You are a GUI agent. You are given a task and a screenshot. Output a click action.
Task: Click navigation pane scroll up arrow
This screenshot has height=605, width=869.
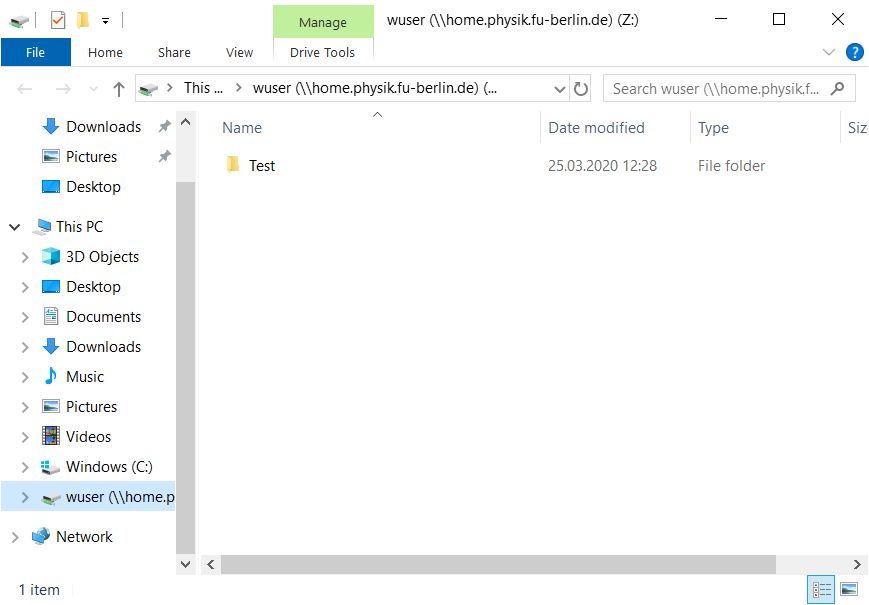(x=186, y=121)
